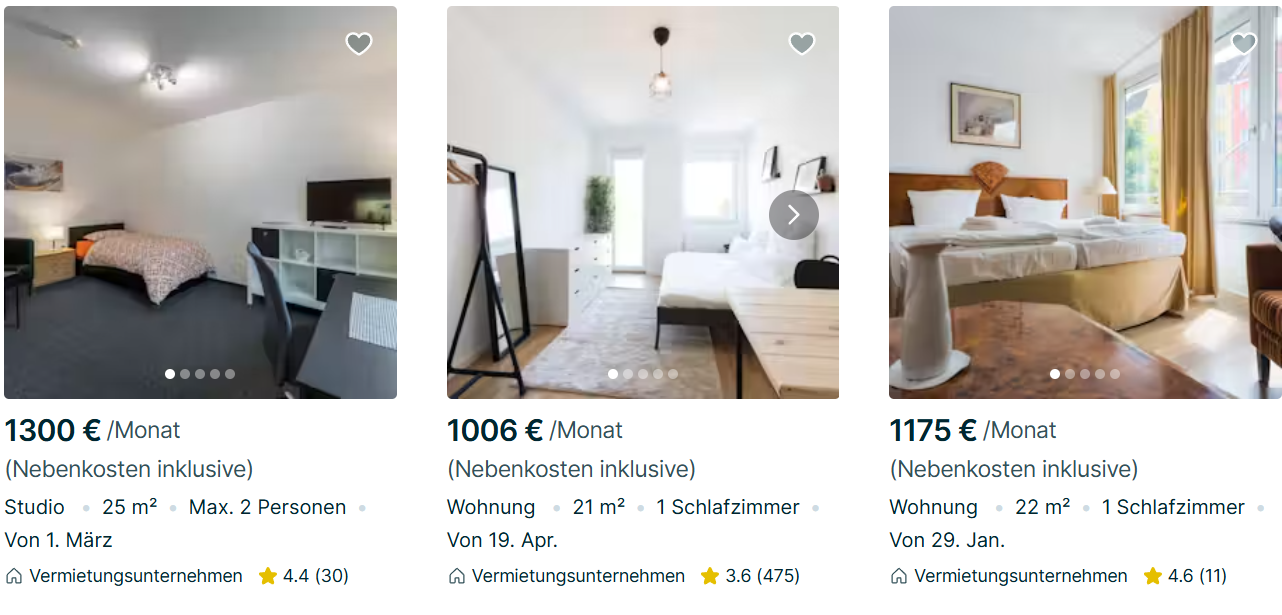Show next photo of 1006 € apartment
1282x615 pixels.
pyautogui.click(x=793, y=215)
